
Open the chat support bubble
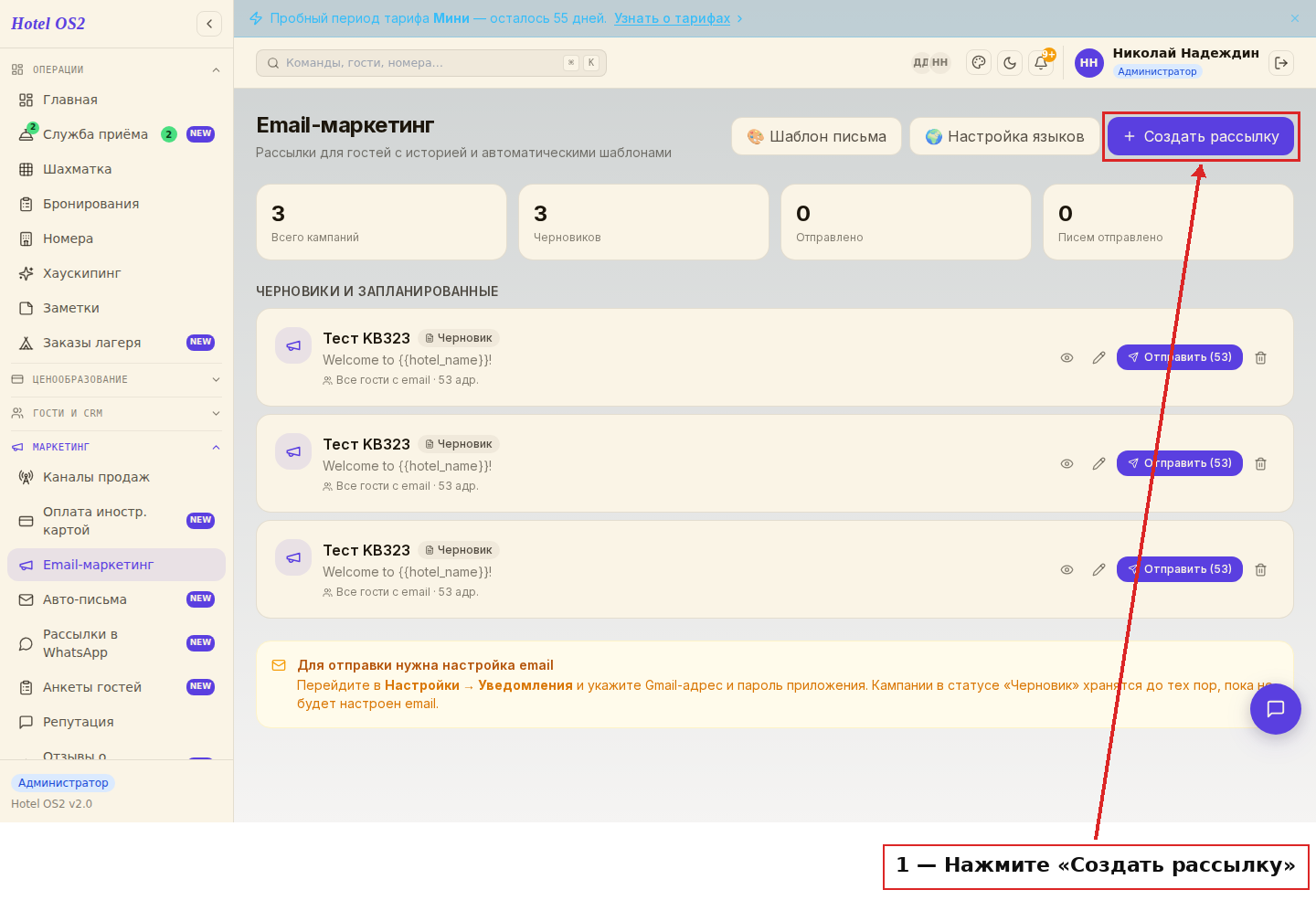[1276, 709]
